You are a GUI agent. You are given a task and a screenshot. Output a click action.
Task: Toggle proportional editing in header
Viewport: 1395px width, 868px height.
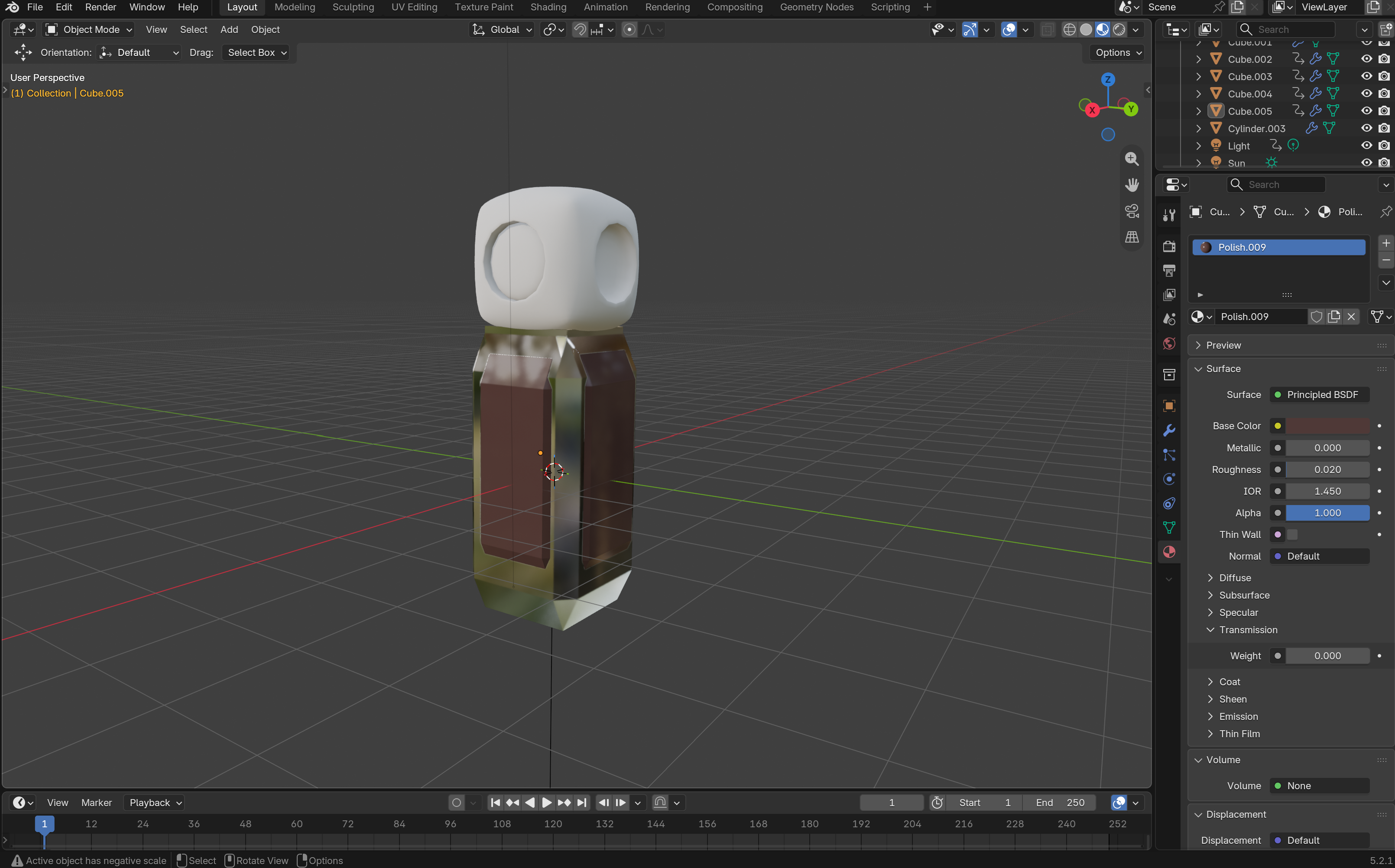point(629,30)
